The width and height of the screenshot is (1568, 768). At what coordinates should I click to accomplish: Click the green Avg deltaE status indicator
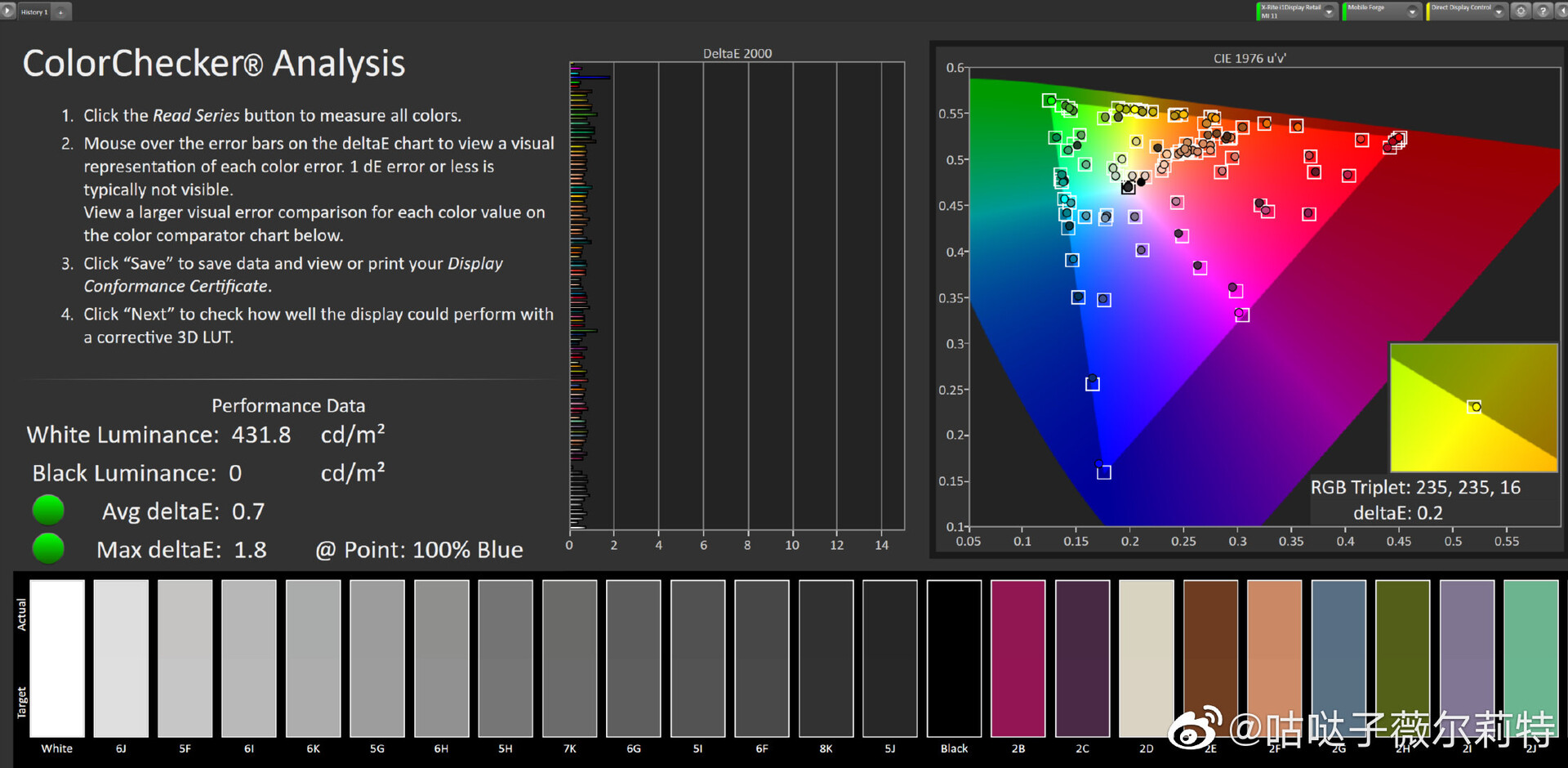(48, 510)
